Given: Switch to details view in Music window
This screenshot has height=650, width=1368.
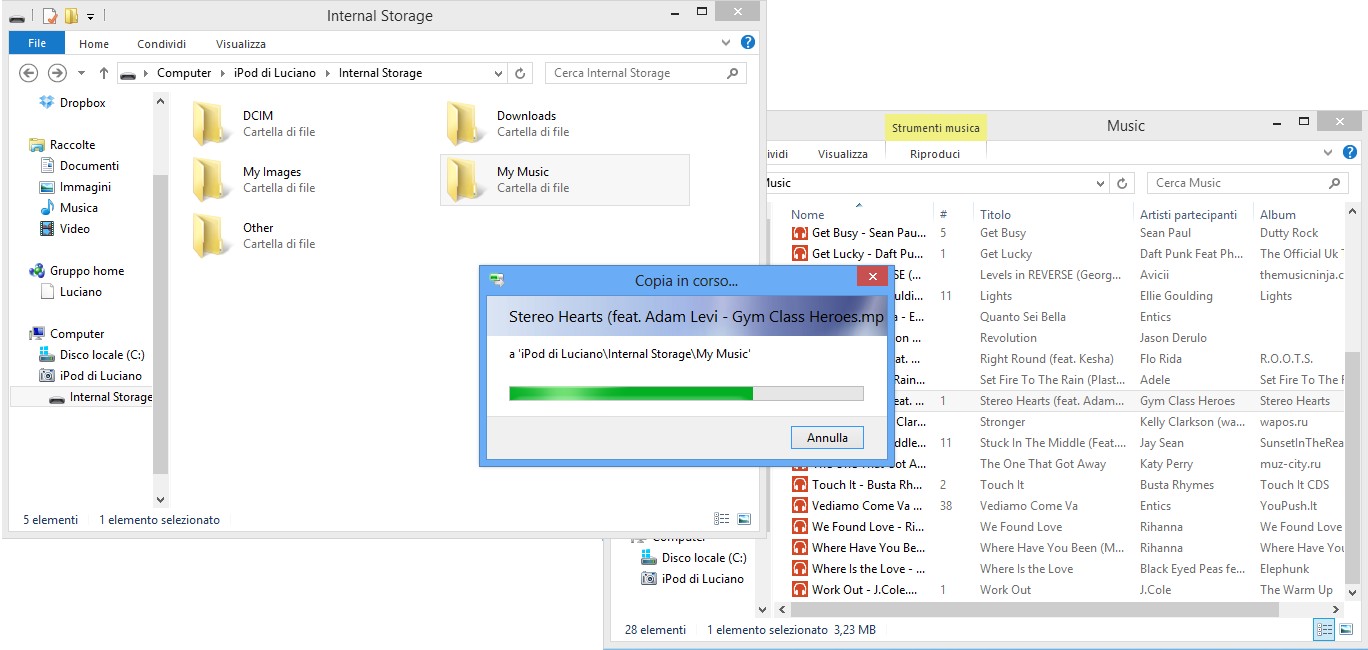Looking at the screenshot, I should click(1324, 629).
